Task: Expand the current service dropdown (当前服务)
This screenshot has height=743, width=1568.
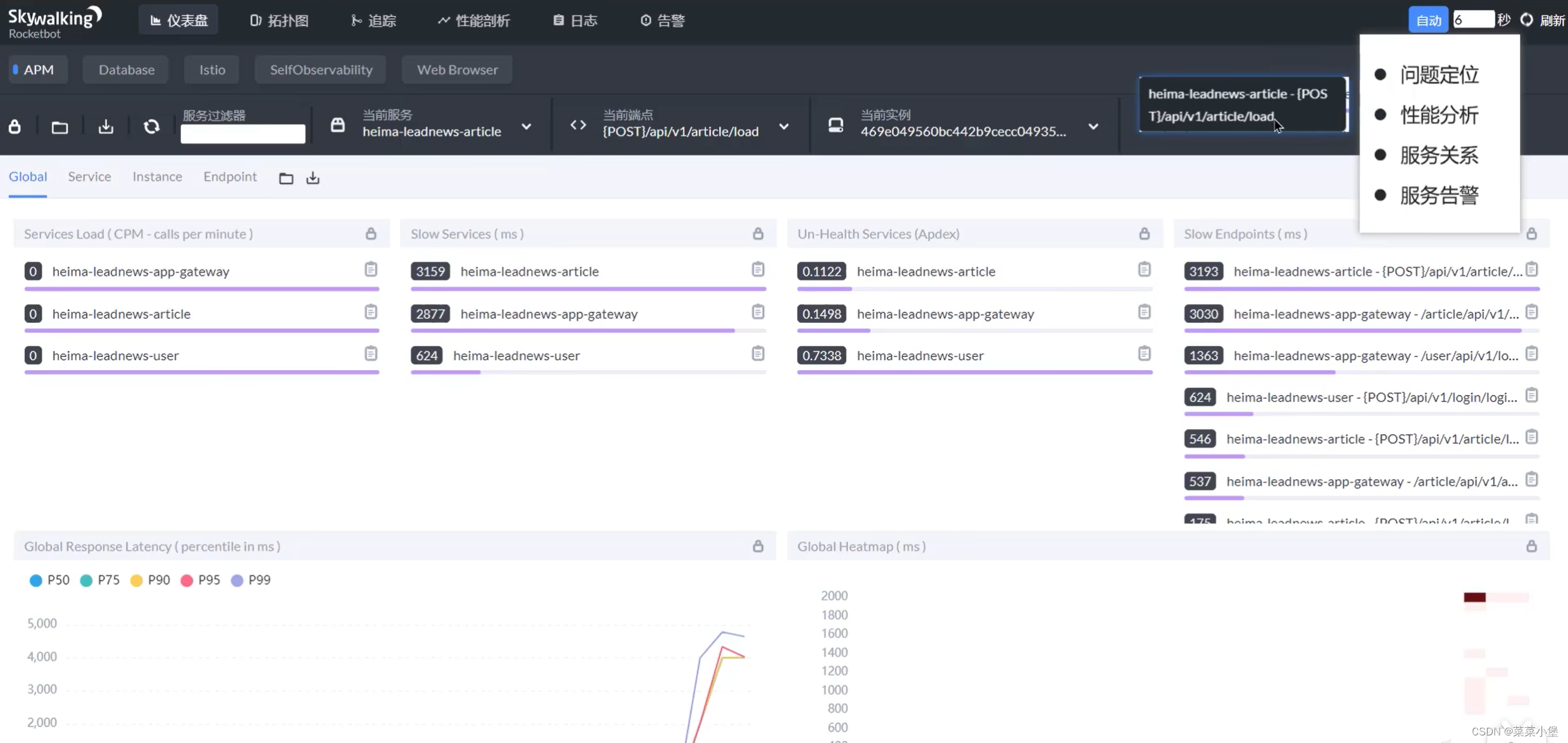Action: [x=526, y=127]
